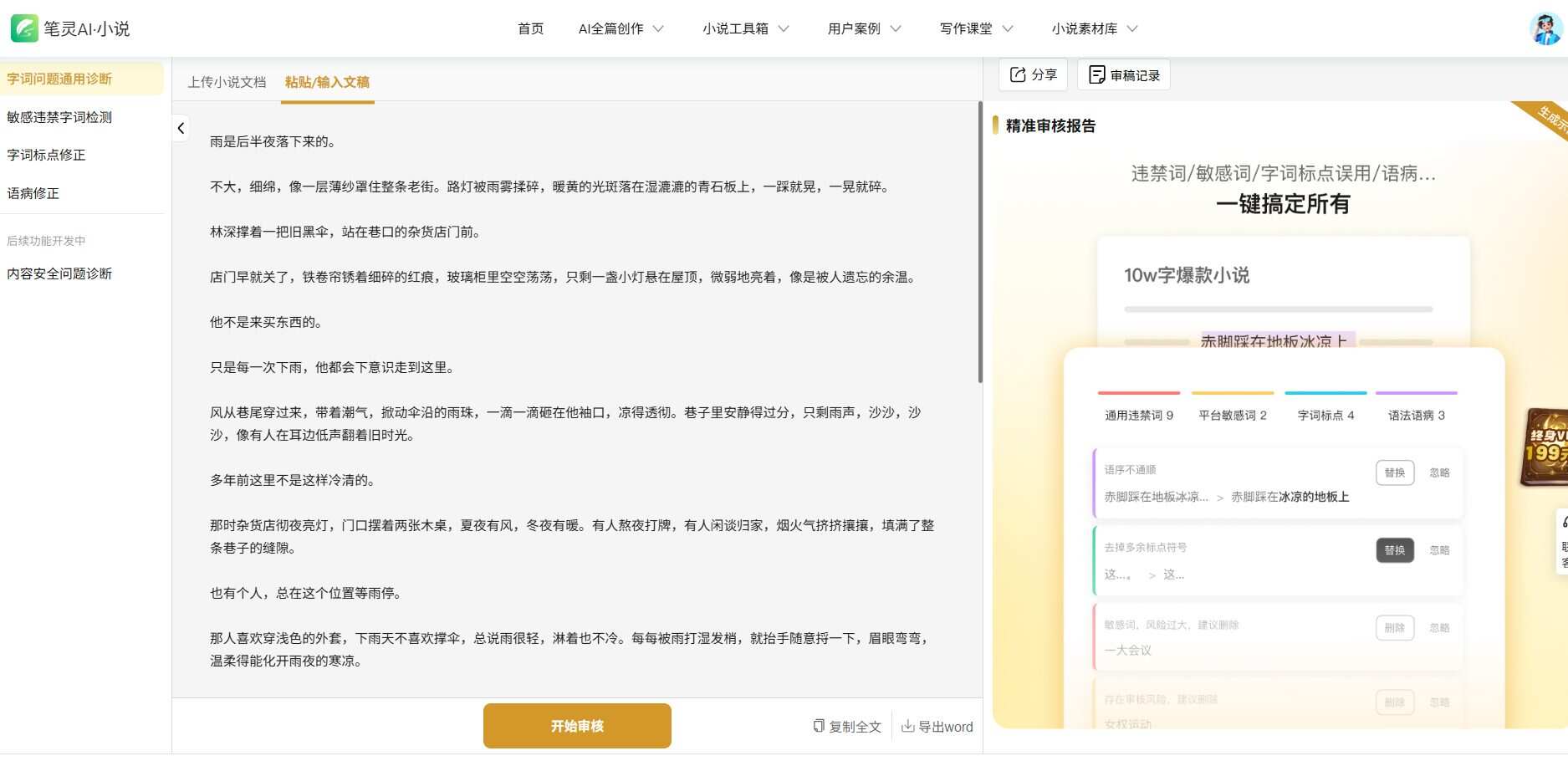Click the 审稿记录 document icon
This screenshot has width=1568, height=761.
point(1096,75)
